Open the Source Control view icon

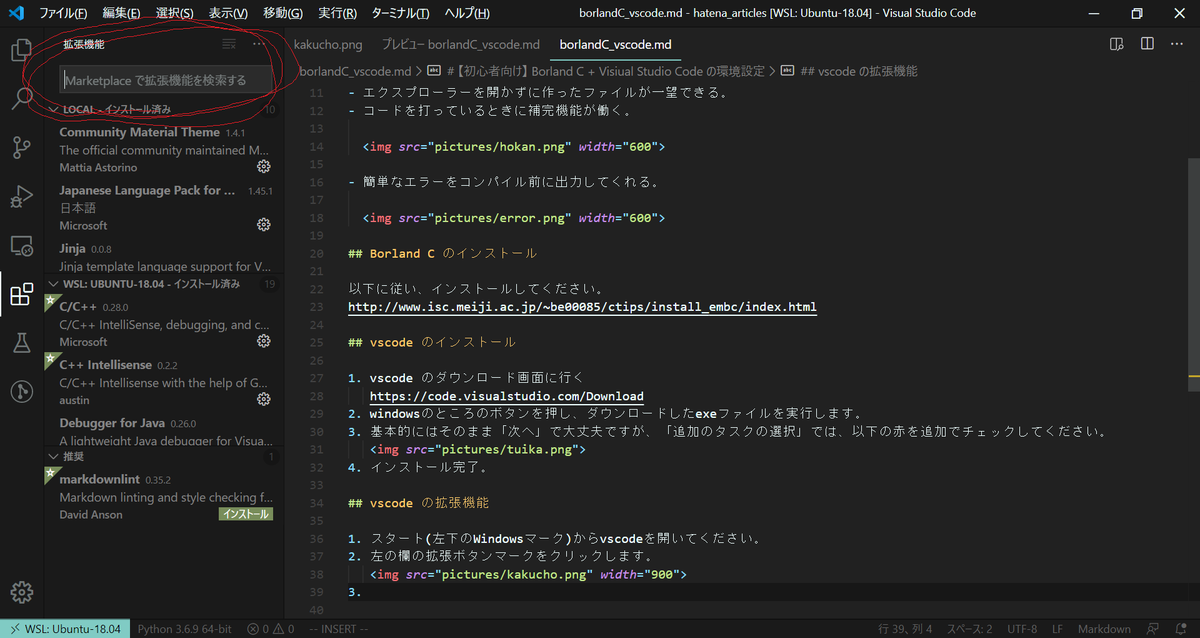pos(22,147)
